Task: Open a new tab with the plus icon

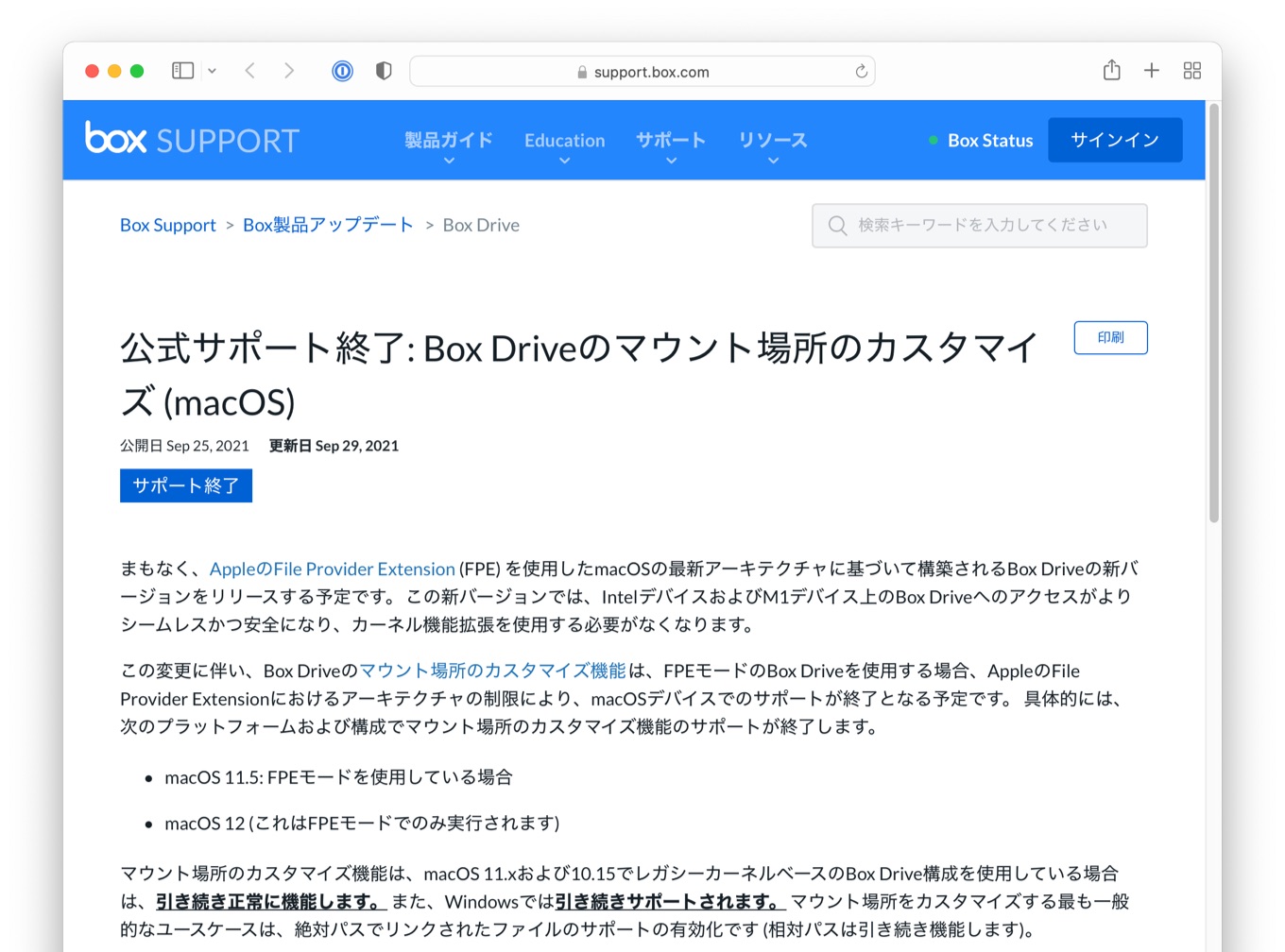Action: (1152, 70)
